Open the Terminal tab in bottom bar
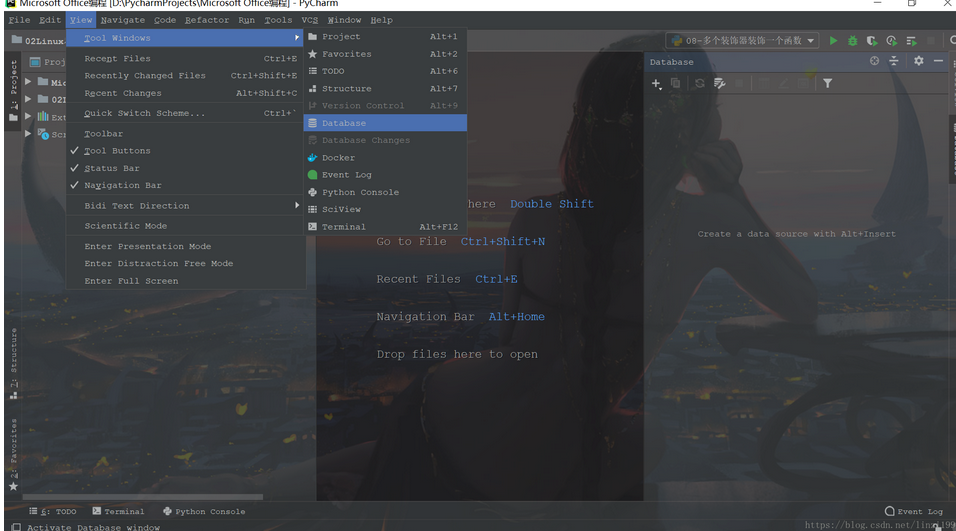The width and height of the screenshot is (956, 531). (x=118, y=511)
